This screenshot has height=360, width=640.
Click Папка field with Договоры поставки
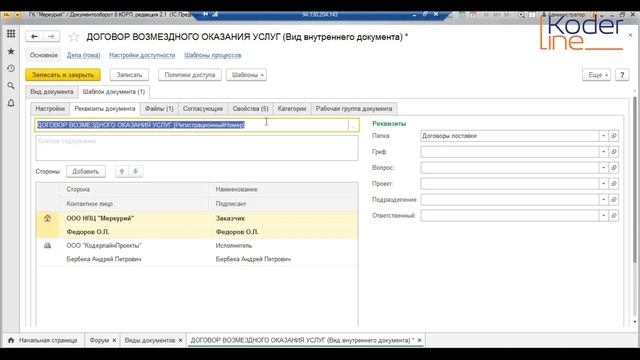pyautogui.click(x=509, y=136)
